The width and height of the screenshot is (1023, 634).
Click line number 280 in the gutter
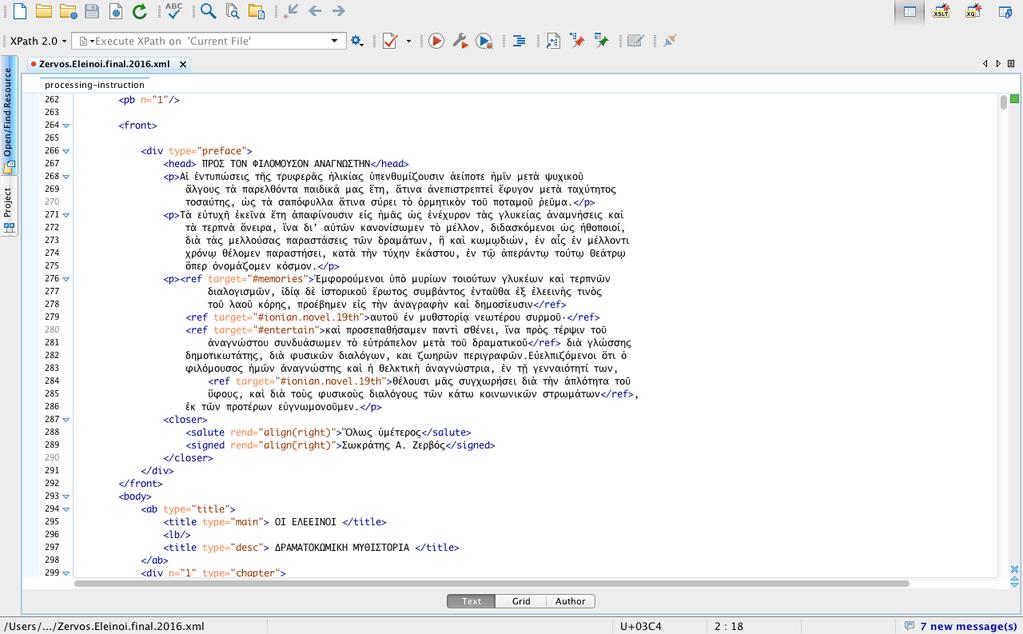(52, 329)
